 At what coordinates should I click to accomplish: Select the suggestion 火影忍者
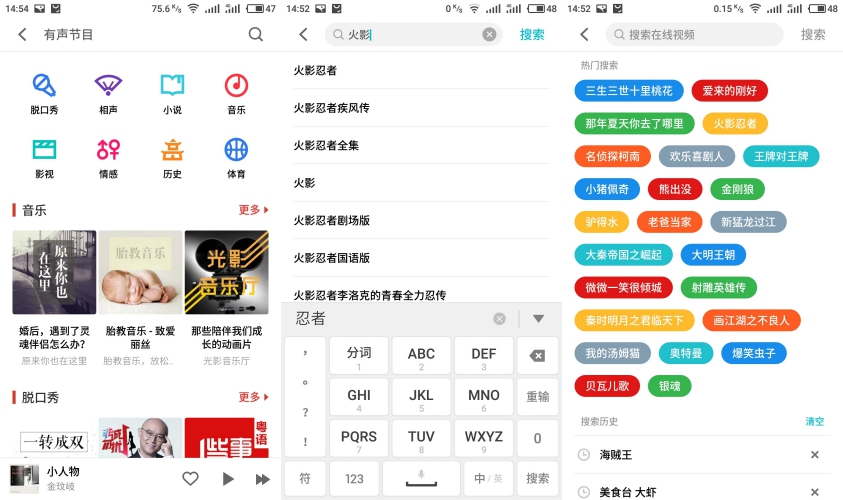pyautogui.click(x=315, y=70)
